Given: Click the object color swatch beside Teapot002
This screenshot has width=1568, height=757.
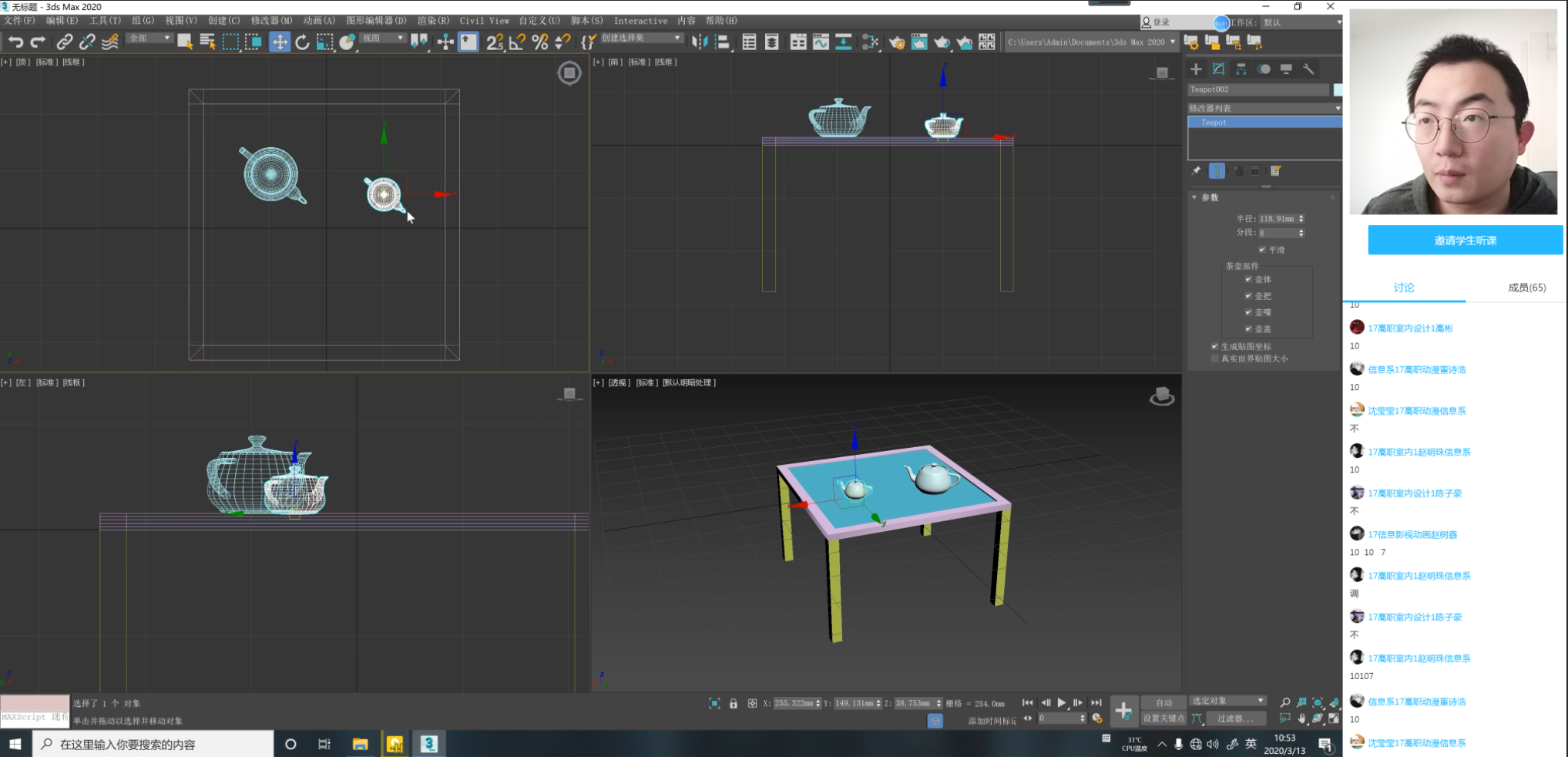Looking at the screenshot, I should (1337, 89).
